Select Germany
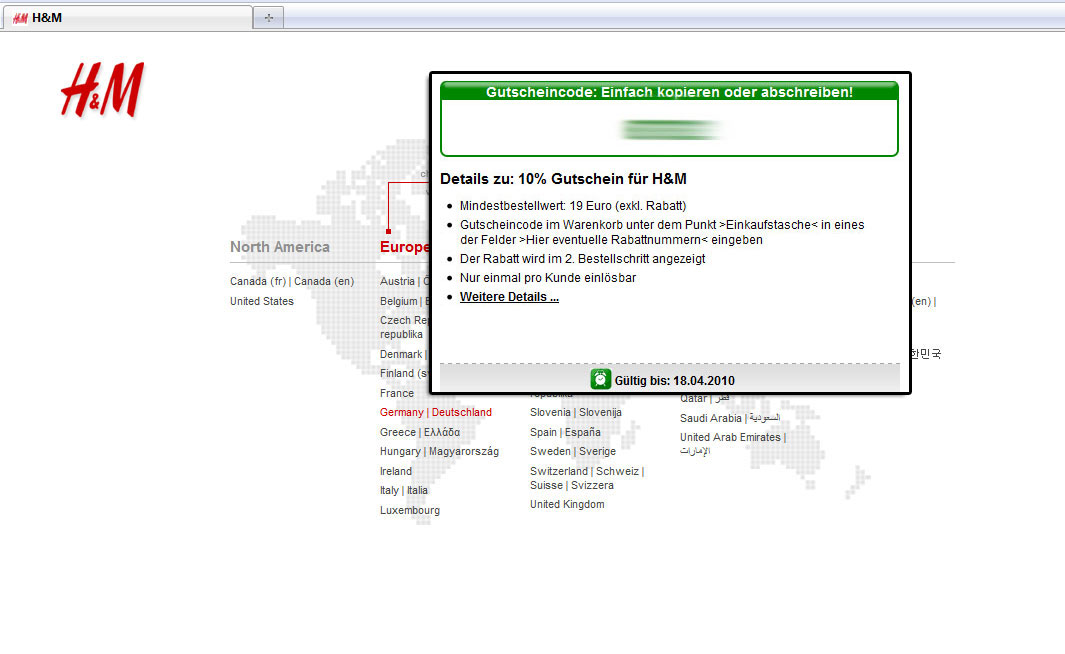 (401, 412)
